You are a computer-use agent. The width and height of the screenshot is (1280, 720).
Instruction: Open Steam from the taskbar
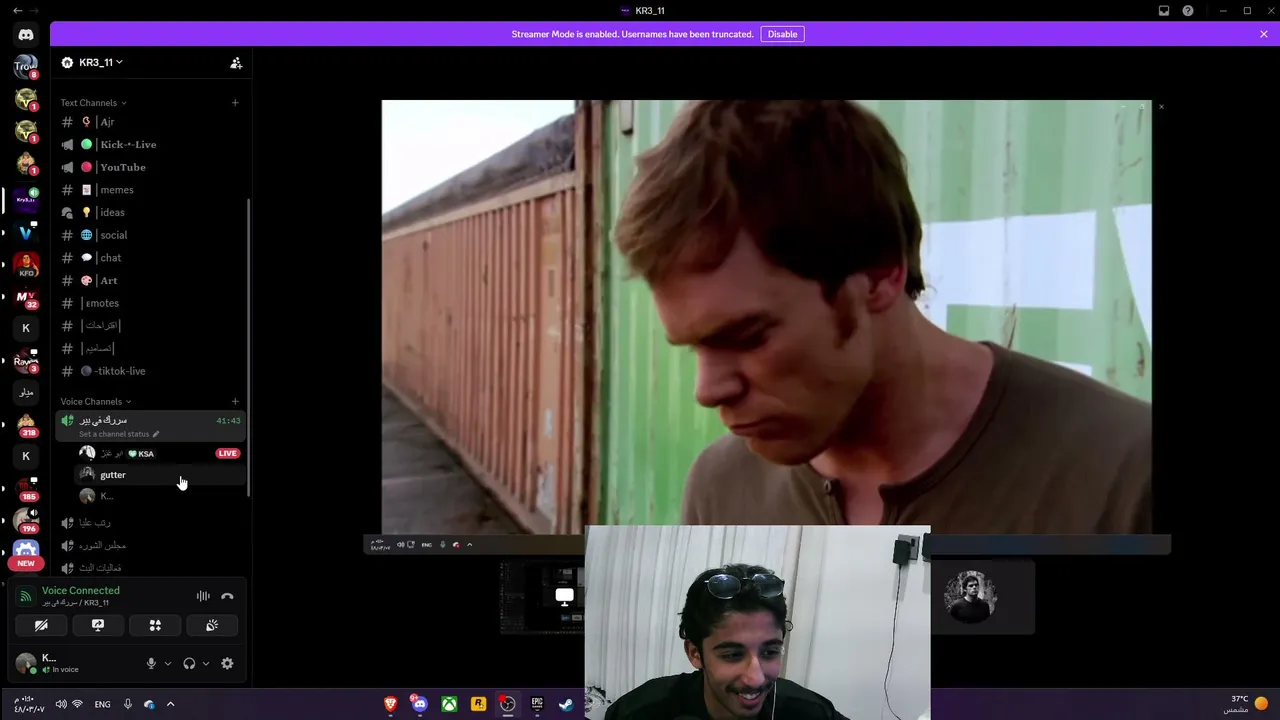(x=566, y=704)
